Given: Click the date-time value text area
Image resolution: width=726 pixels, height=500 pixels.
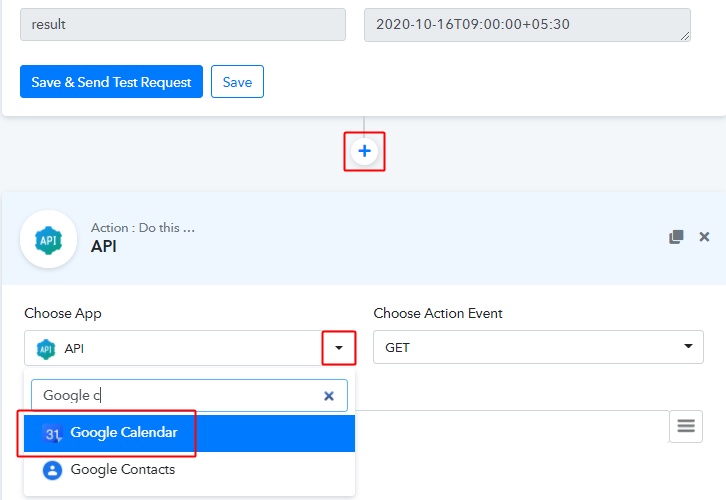Looking at the screenshot, I should point(527,25).
